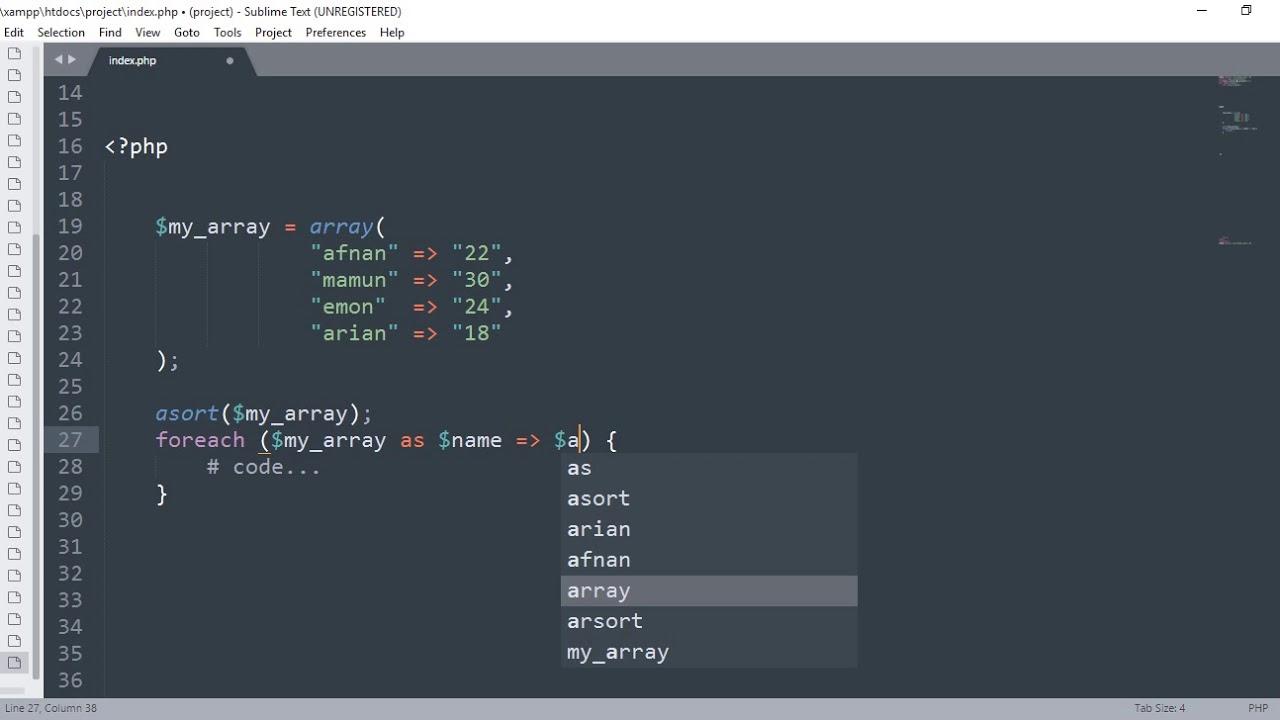Open the View menu
Image resolution: width=1280 pixels, height=720 pixels.
(148, 32)
